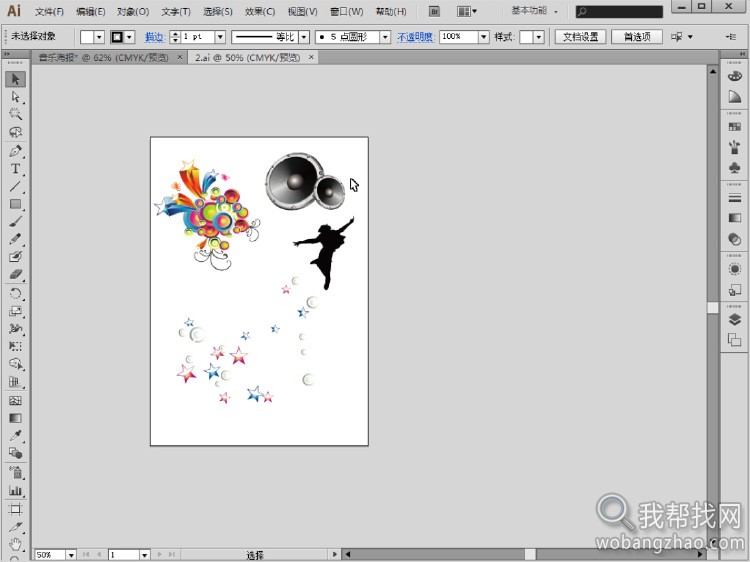The image size is (750, 562).
Task: Select the Direct Selection tool
Action: click(15, 97)
